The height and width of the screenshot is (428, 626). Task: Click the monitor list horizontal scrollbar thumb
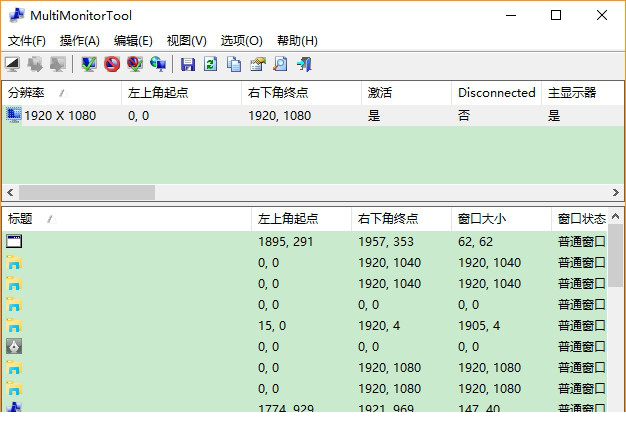coord(87,192)
